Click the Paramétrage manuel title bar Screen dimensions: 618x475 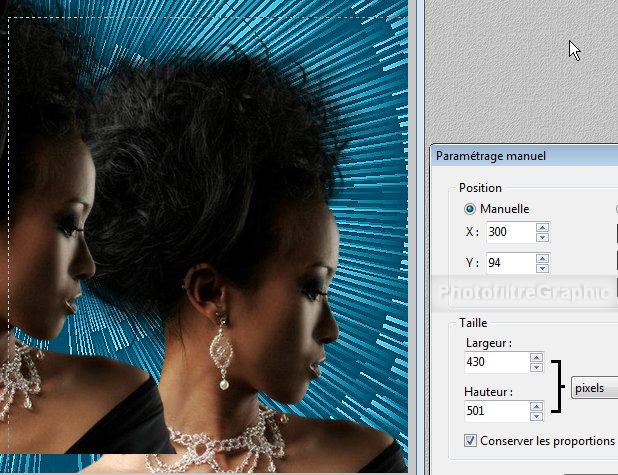525,156
